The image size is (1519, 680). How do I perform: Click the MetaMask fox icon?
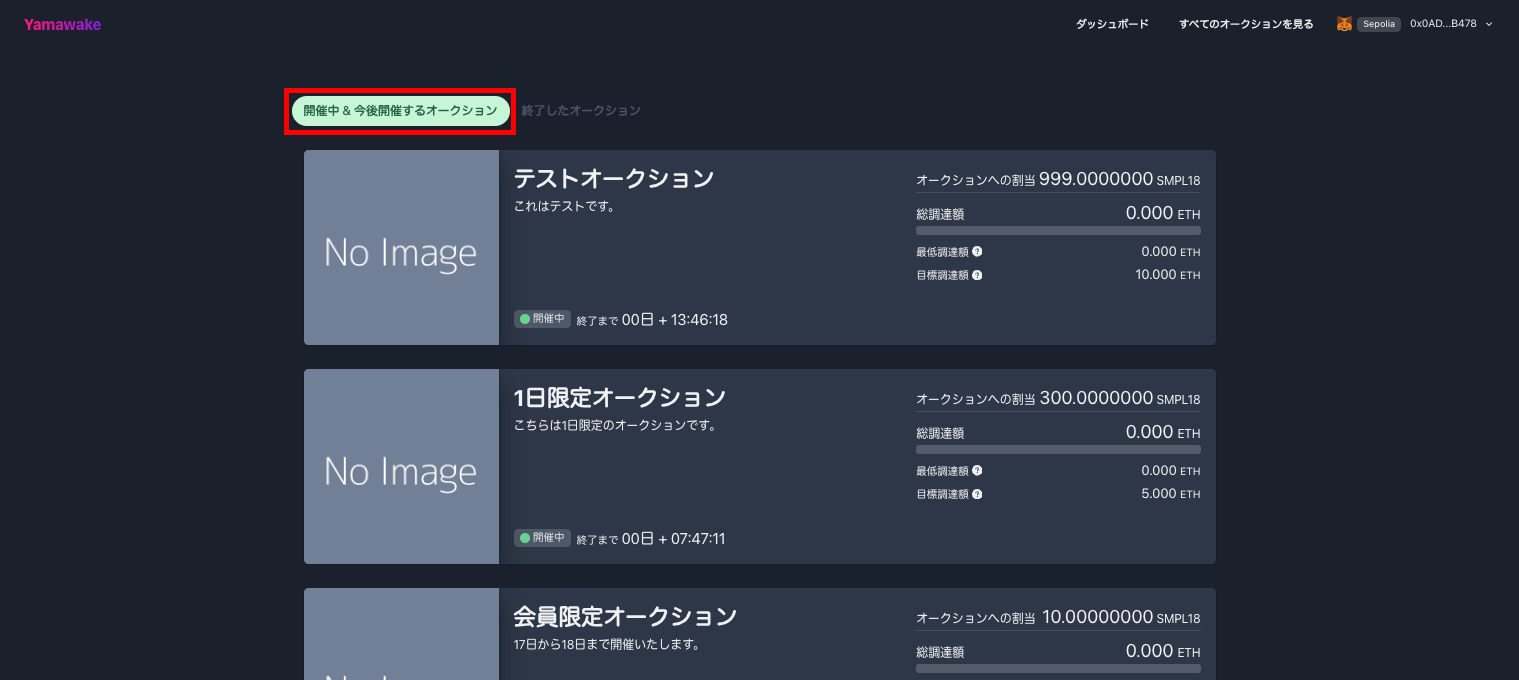pos(1345,24)
